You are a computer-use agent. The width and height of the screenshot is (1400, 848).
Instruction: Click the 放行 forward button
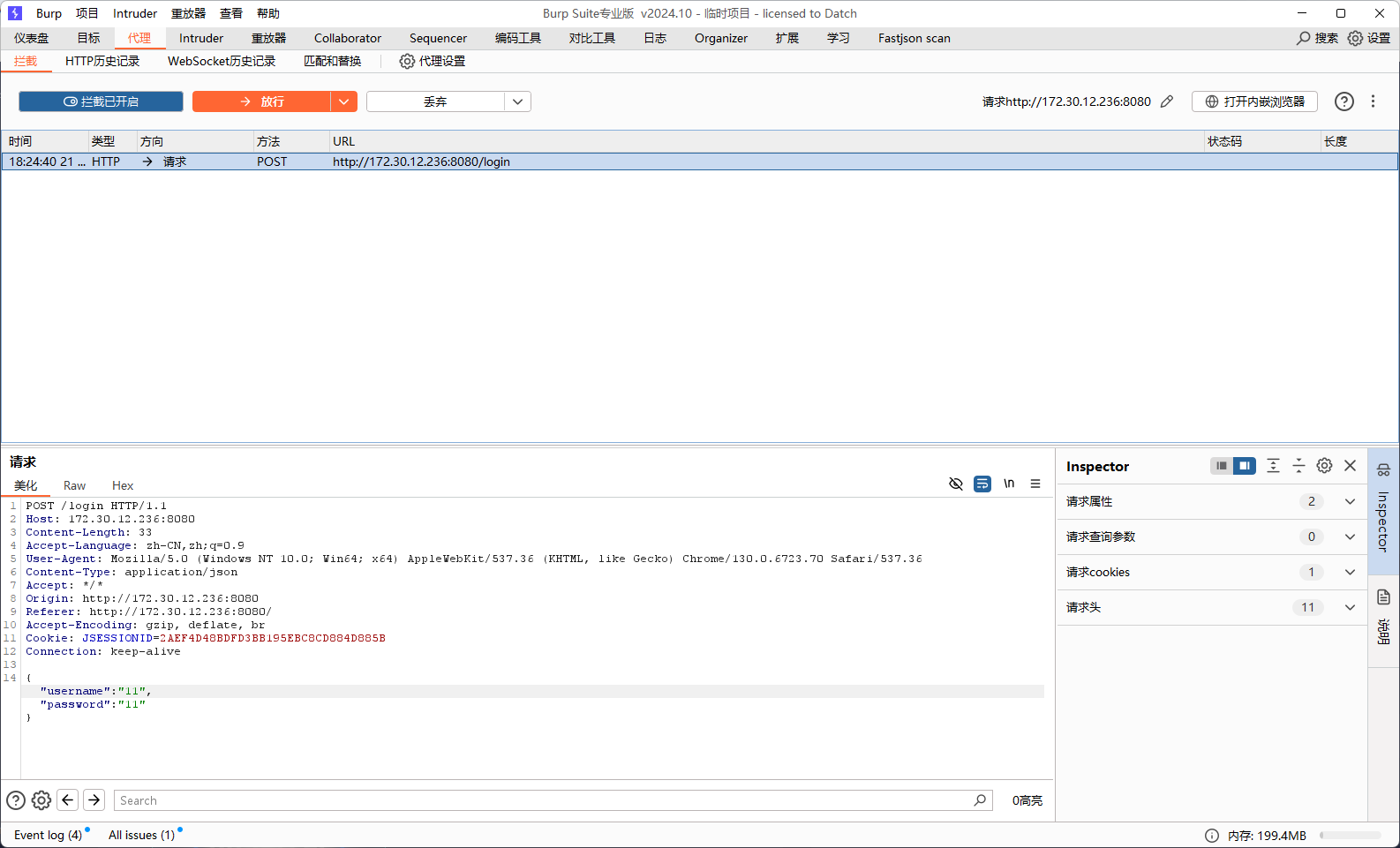(x=262, y=101)
